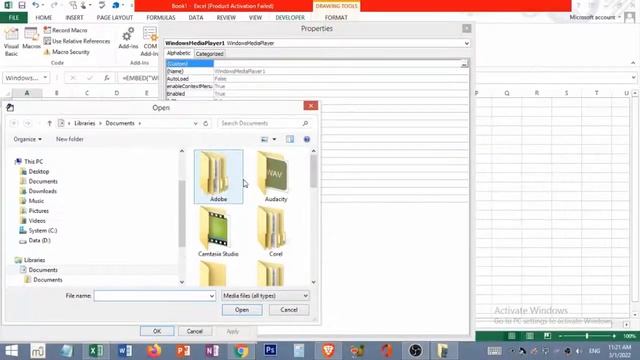This screenshot has width=640, height=360.
Task: Open the FORMAT drawing tools tab
Action: tap(336, 18)
